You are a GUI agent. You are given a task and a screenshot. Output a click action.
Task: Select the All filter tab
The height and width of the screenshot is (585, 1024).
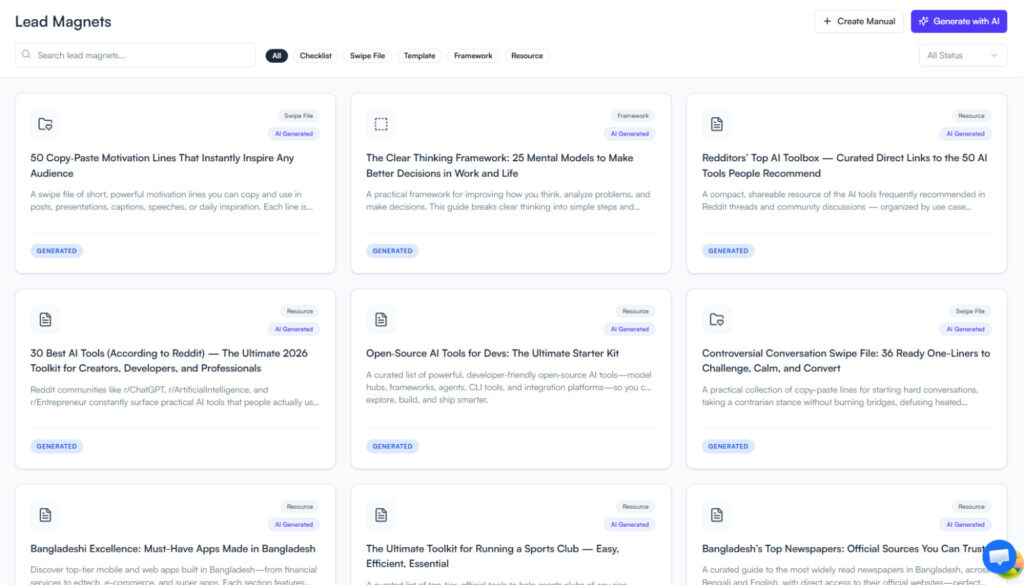(277, 56)
